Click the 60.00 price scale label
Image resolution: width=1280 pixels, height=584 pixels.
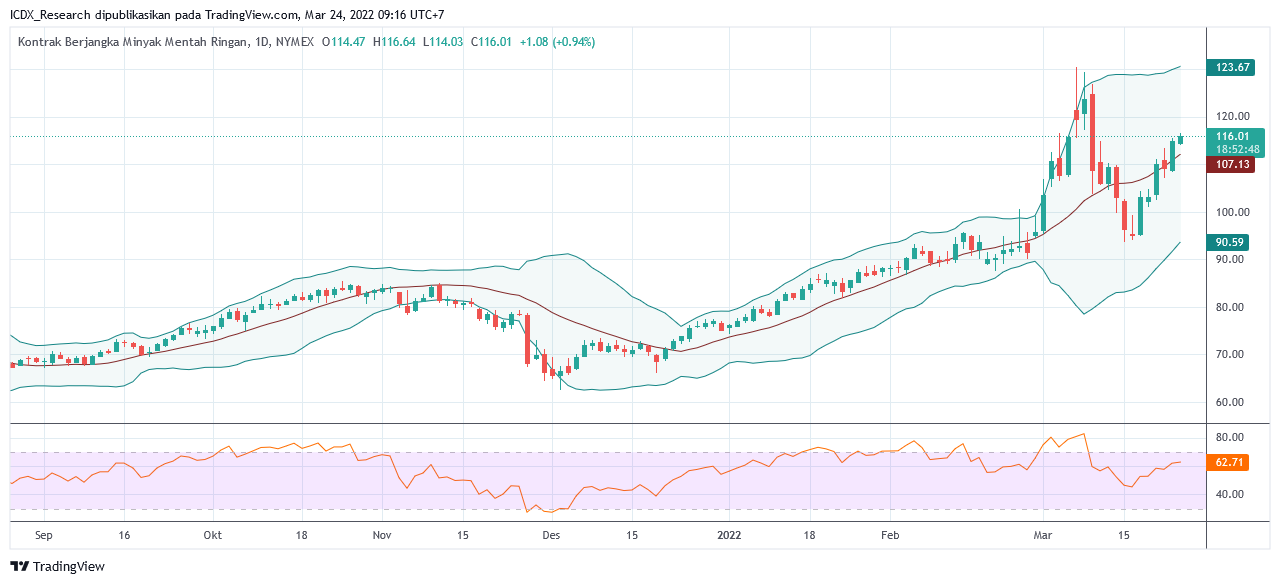[x=1229, y=402]
